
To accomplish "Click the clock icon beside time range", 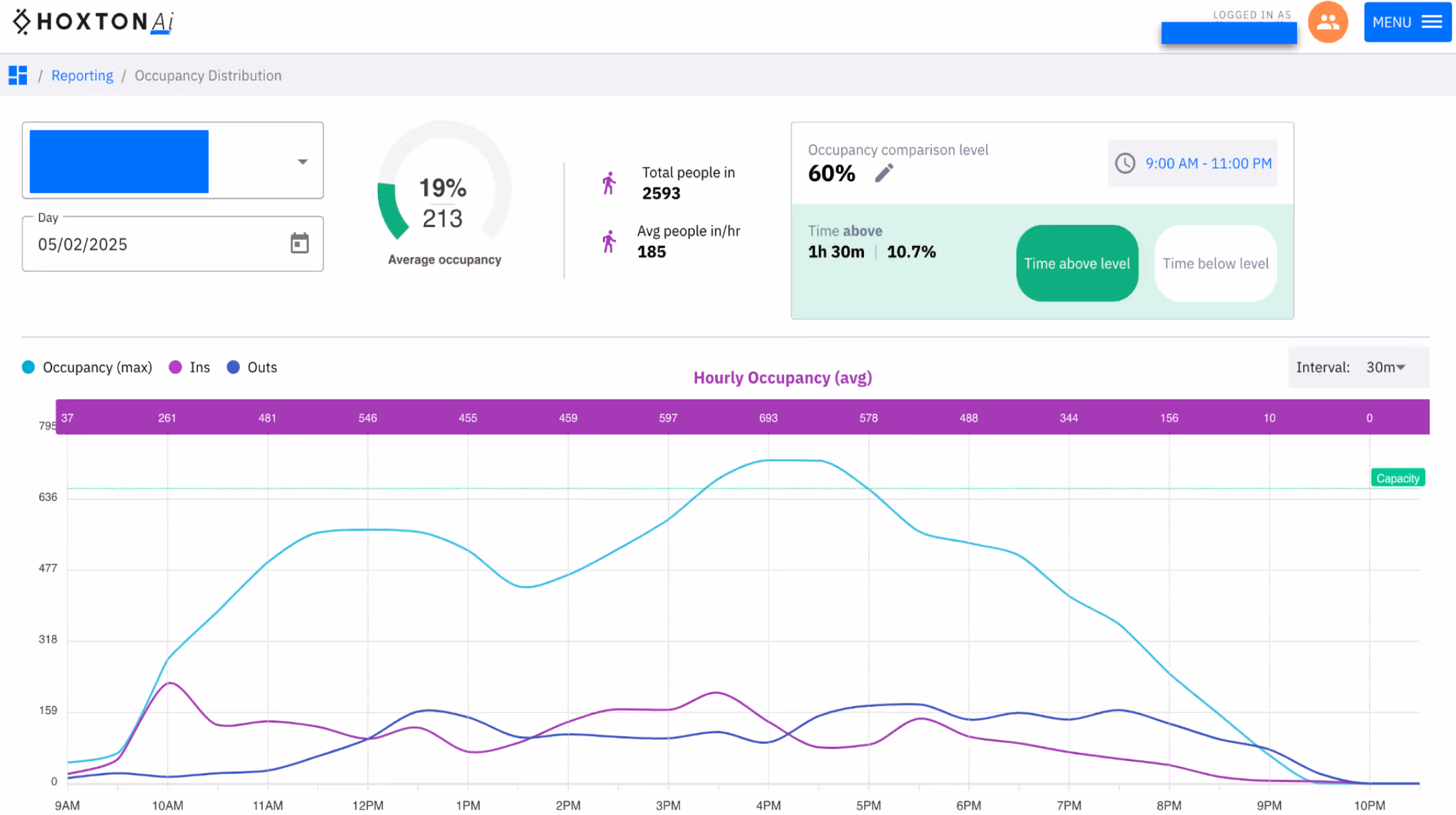I will (1124, 163).
